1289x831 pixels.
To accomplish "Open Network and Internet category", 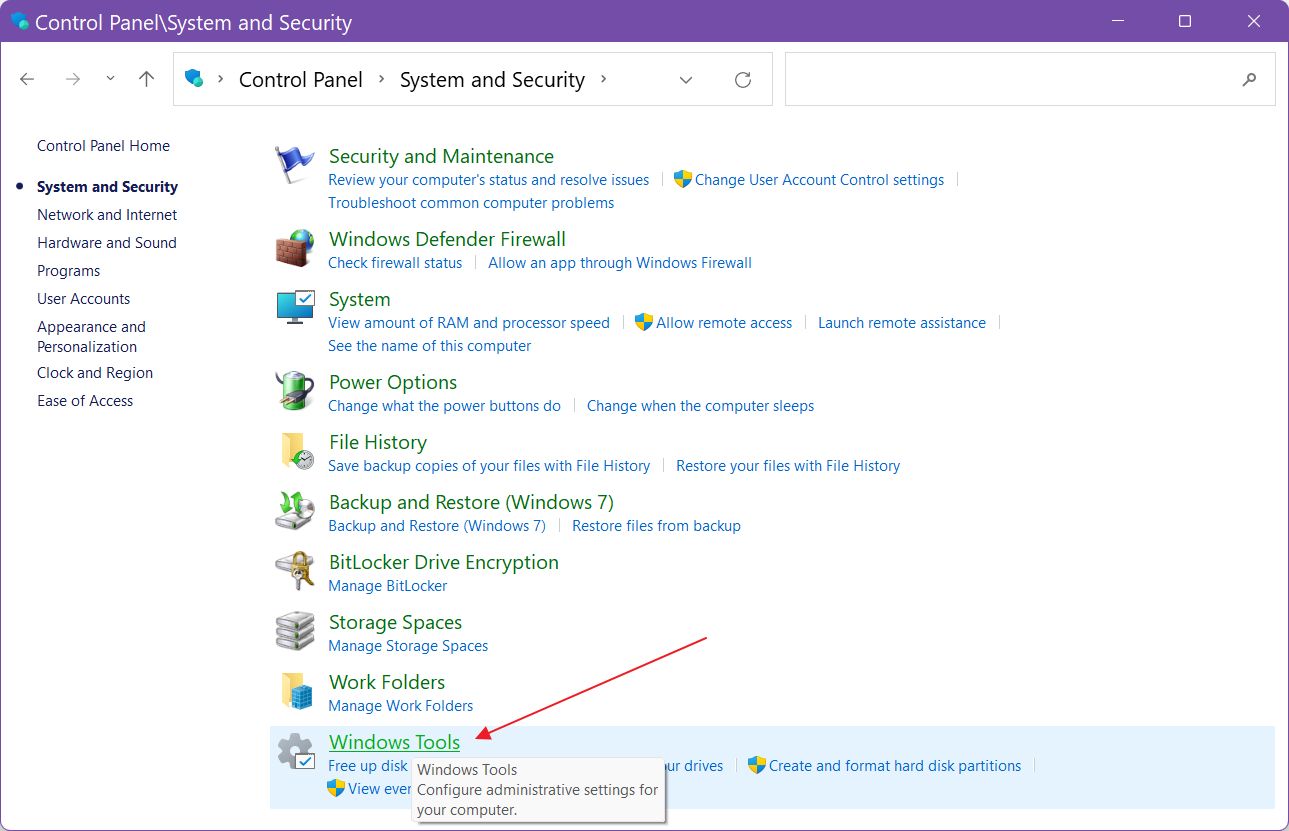I will coord(107,215).
